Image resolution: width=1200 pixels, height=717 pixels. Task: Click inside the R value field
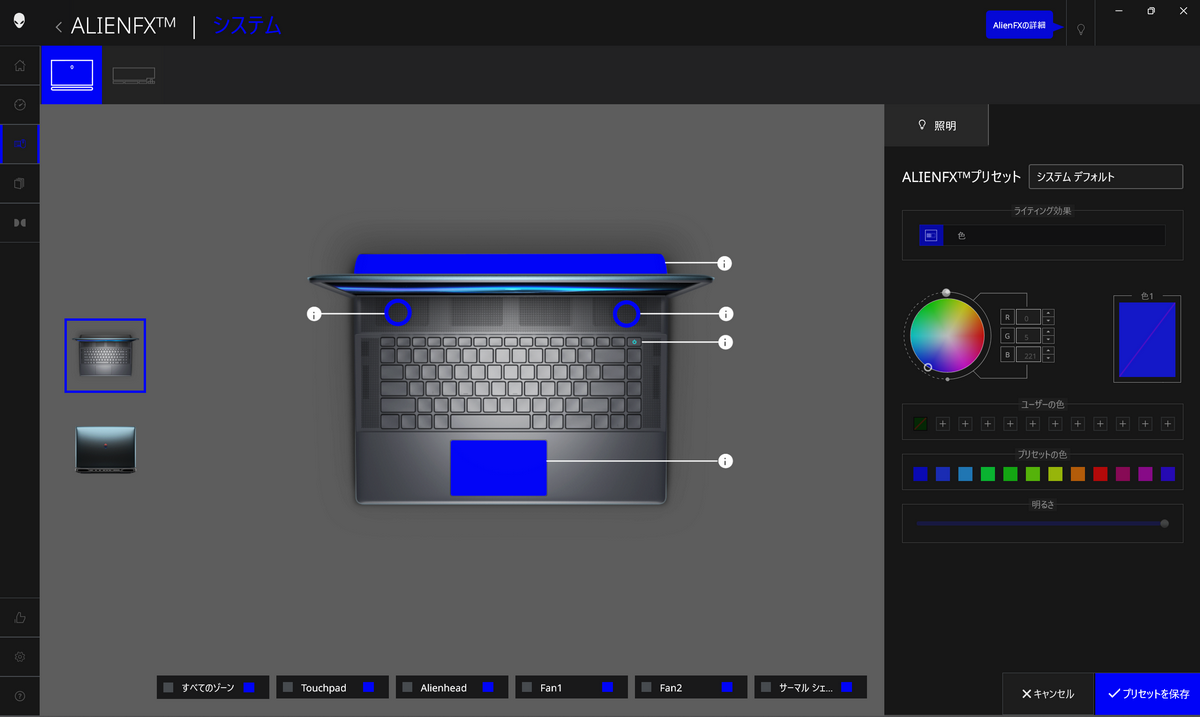click(x=1028, y=317)
